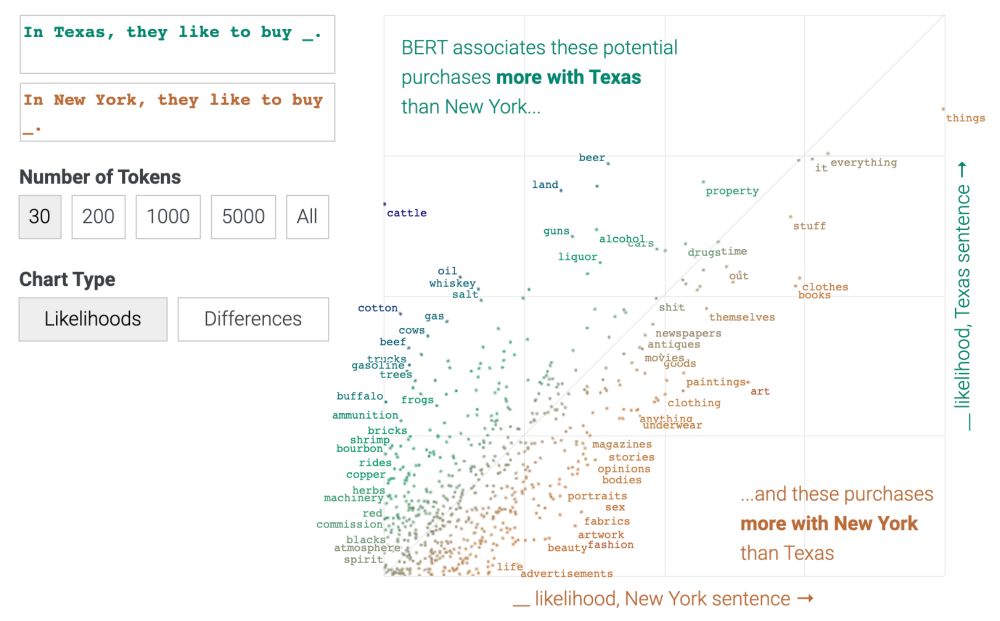
Task: Click the 'things' point in the chart
Action: tap(965, 118)
